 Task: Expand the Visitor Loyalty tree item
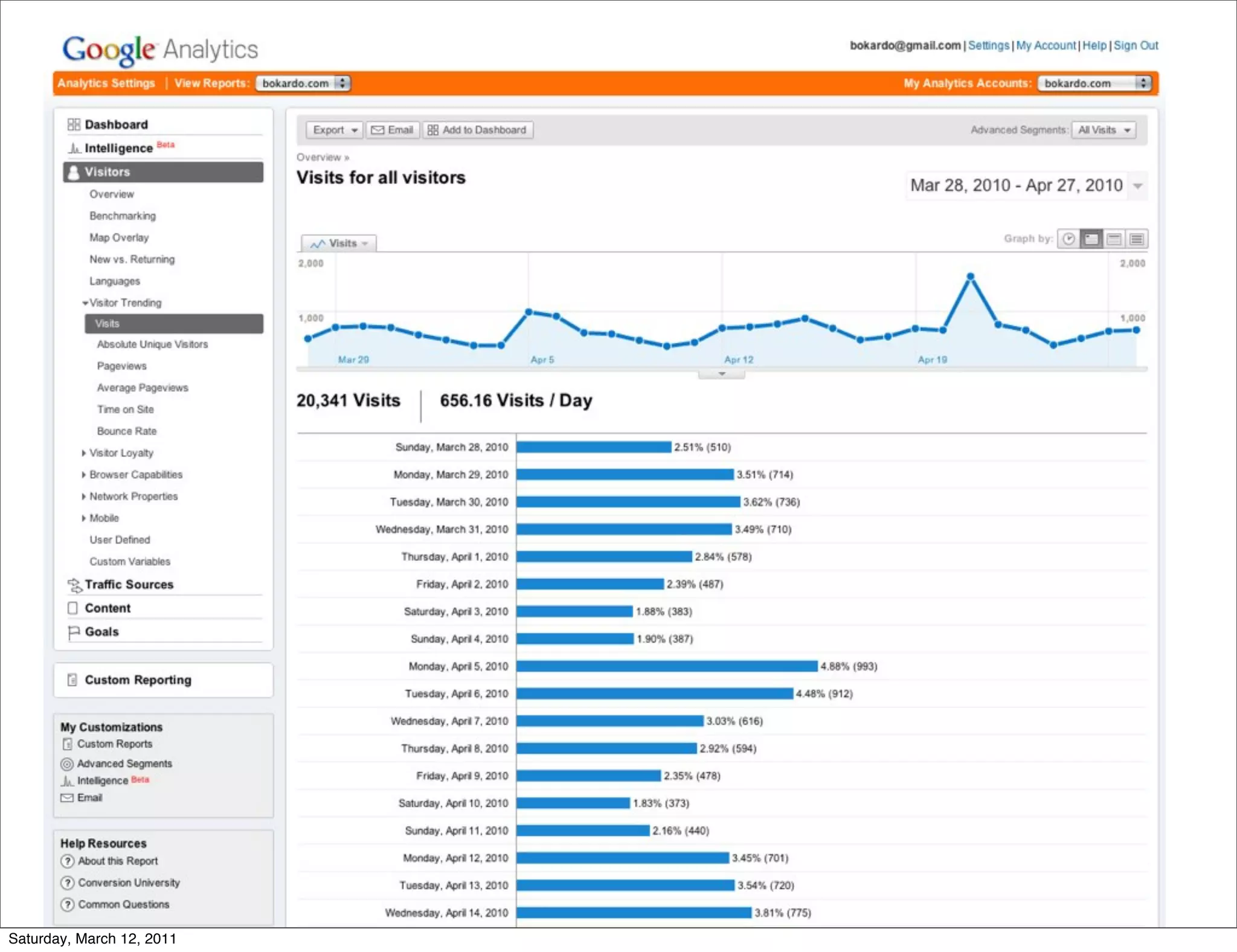point(84,453)
